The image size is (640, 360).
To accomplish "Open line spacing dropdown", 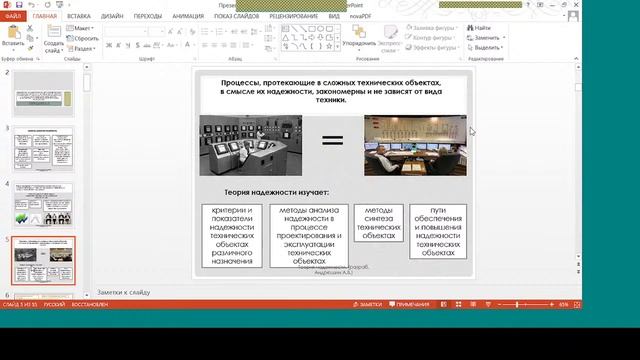I will [x=255, y=31].
